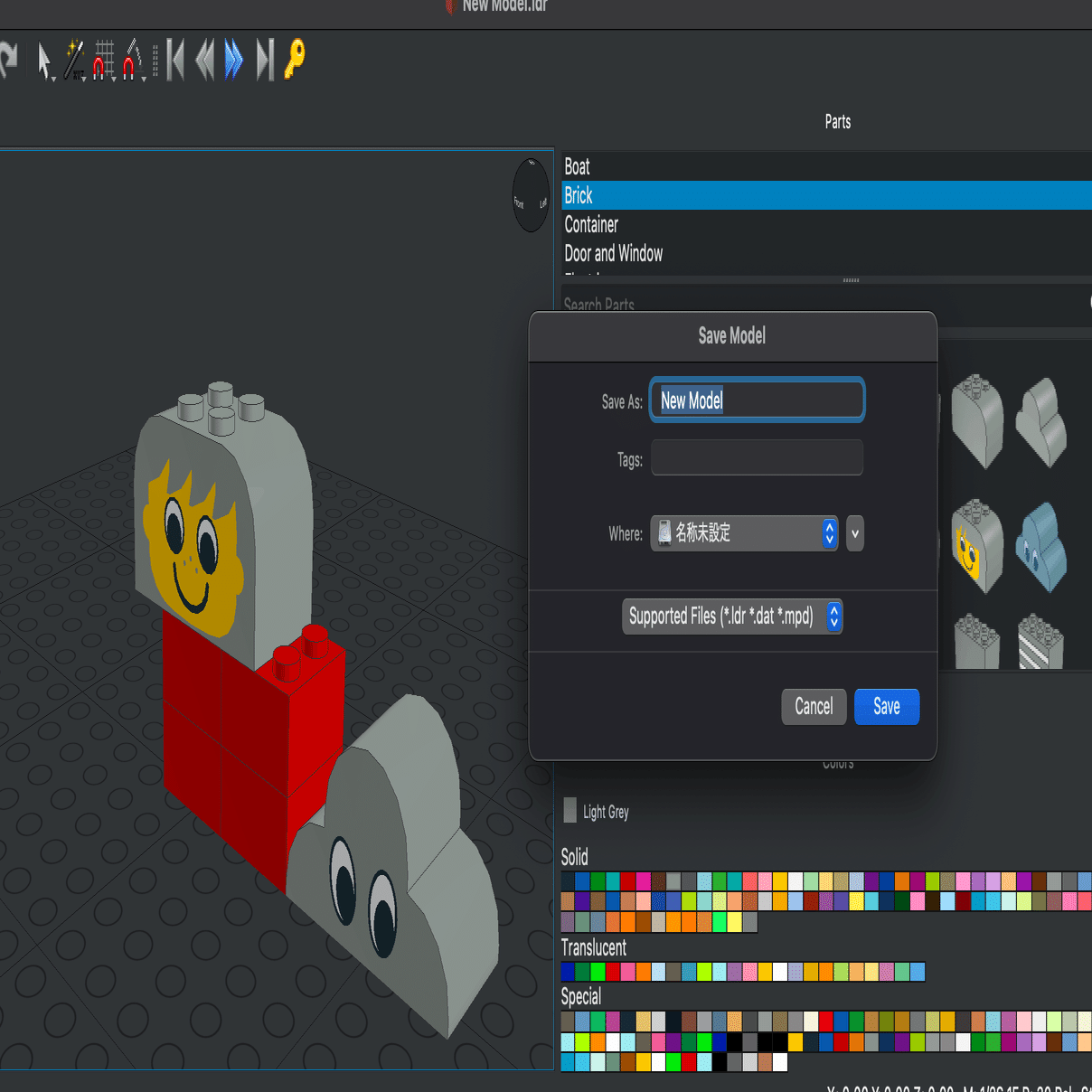Viewport: 1092px width, 1092px height.
Task: Click the blue Save button
Action: (x=887, y=707)
